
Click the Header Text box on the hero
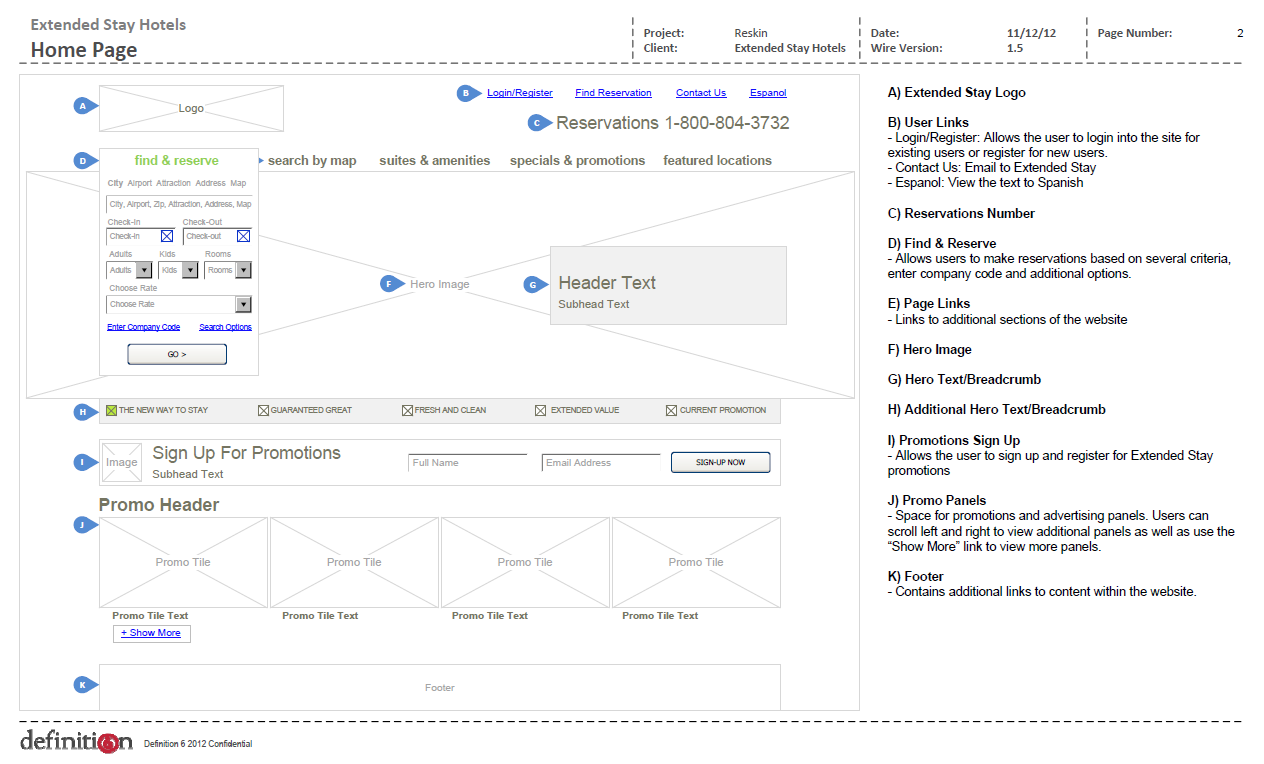click(x=668, y=285)
